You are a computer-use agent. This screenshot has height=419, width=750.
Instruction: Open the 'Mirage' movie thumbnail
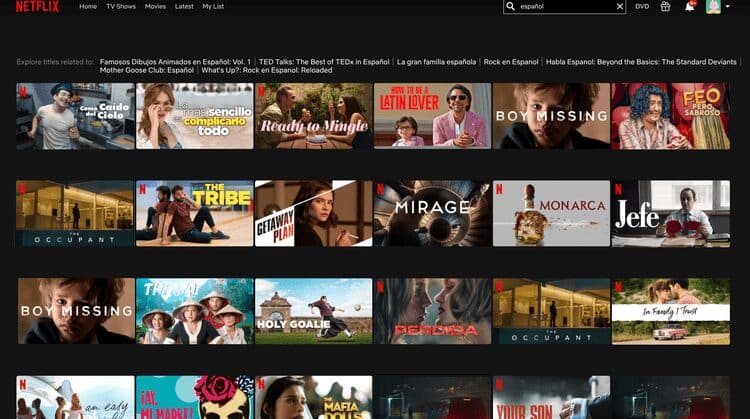point(432,213)
